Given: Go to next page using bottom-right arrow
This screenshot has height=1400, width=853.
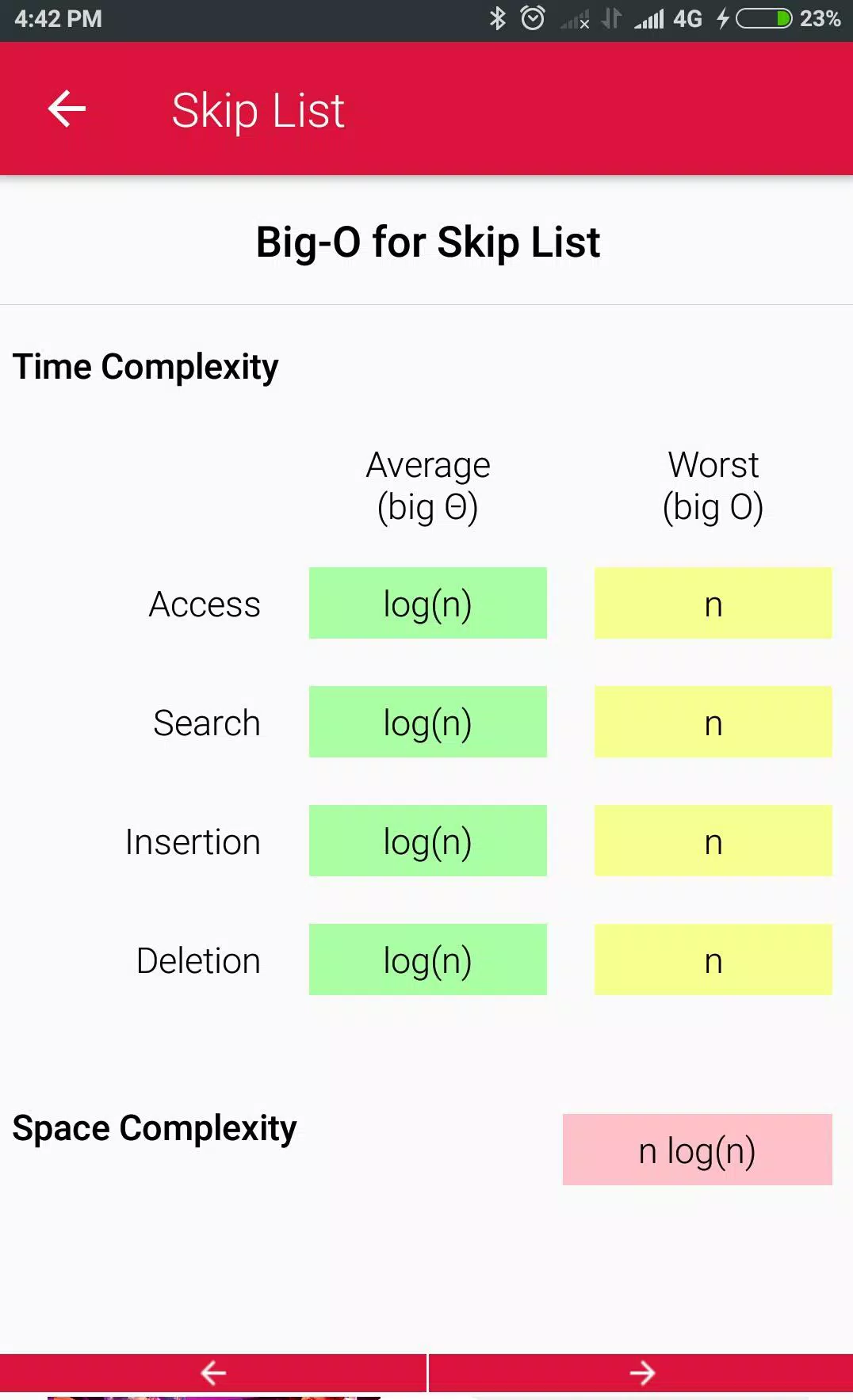Looking at the screenshot, I should [641, 1372].
